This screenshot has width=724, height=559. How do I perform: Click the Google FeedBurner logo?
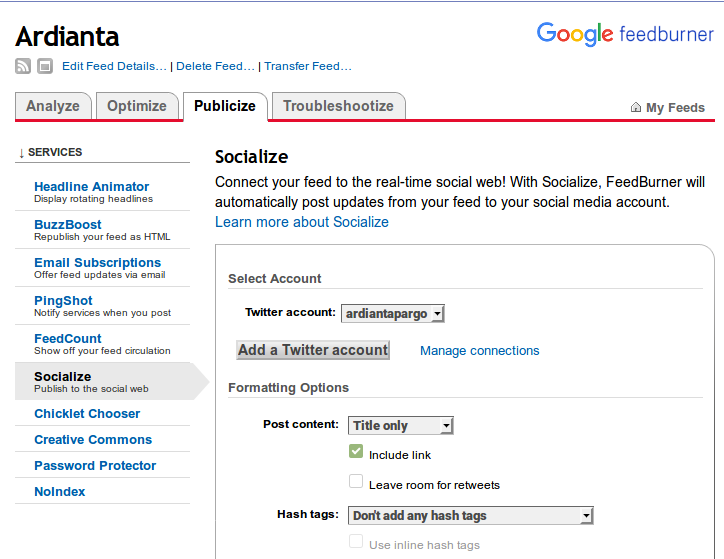[625, 33]
